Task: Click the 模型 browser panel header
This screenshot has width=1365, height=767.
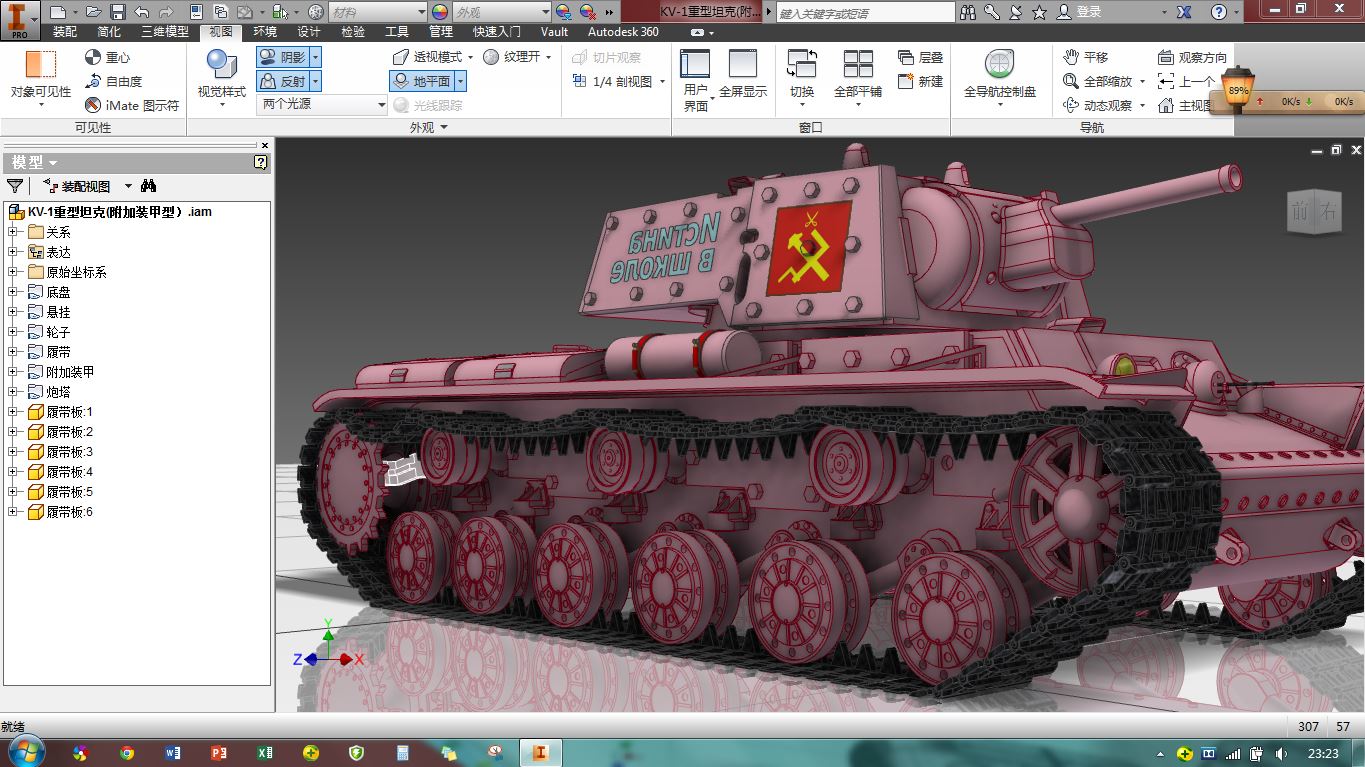Action: (x=137, y=162)
